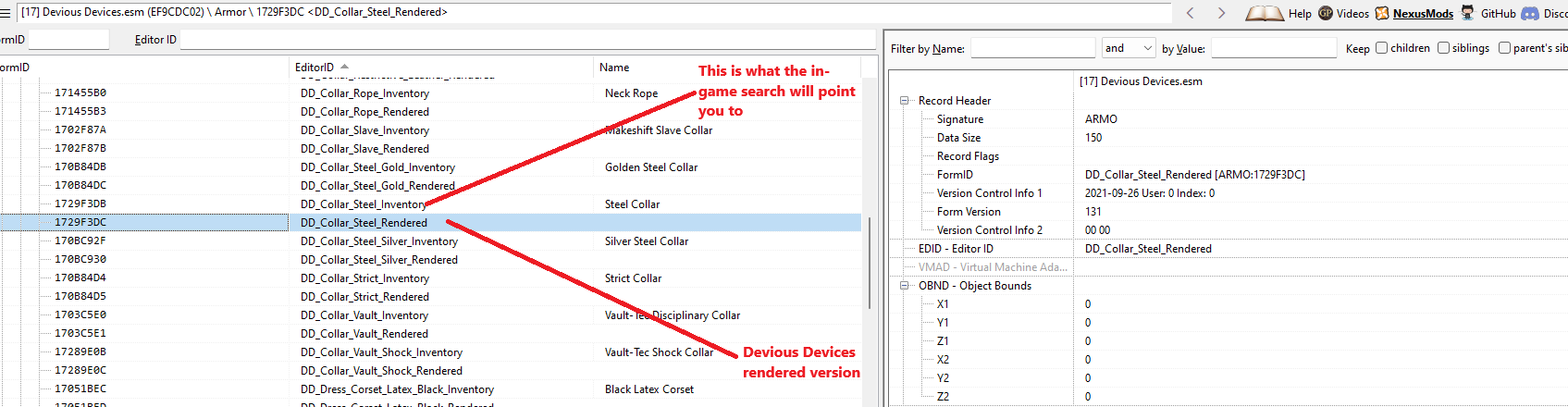Click the record path address bar
Viewport: 1568px width, 407px height.
pyautogui.click(x=594, y=12)
